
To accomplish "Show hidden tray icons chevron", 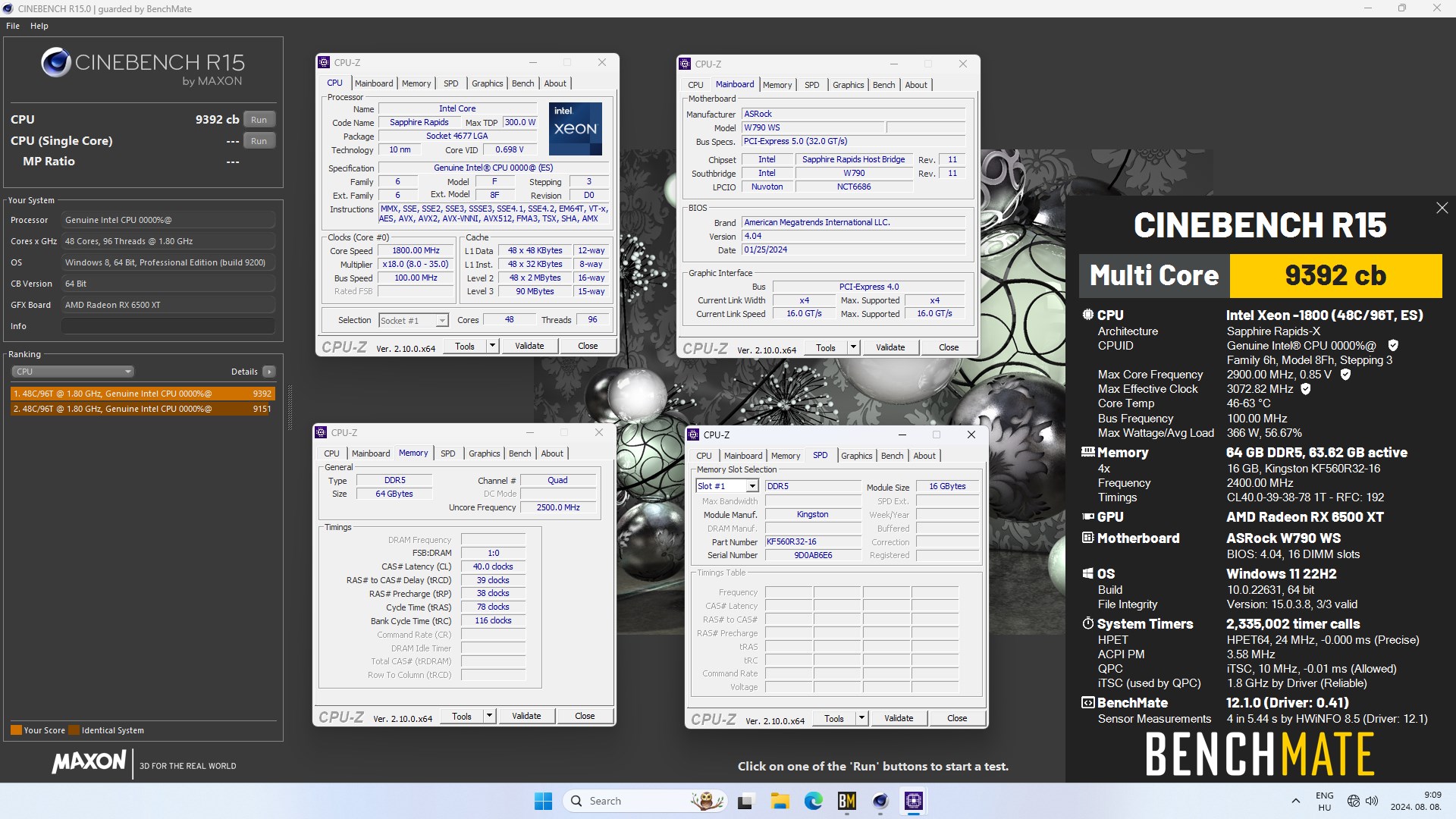I will pos(1295,801).
